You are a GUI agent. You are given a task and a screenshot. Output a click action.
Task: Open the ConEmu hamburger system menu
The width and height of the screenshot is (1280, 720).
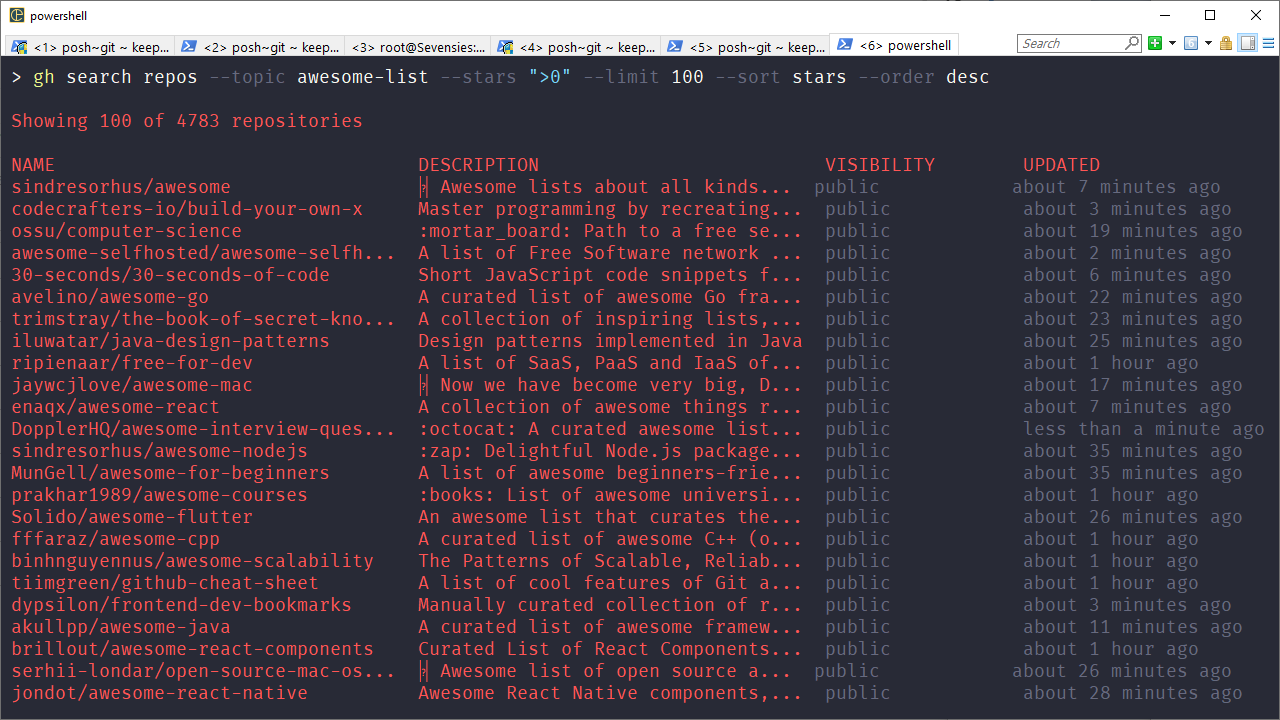click(1268, 43)
